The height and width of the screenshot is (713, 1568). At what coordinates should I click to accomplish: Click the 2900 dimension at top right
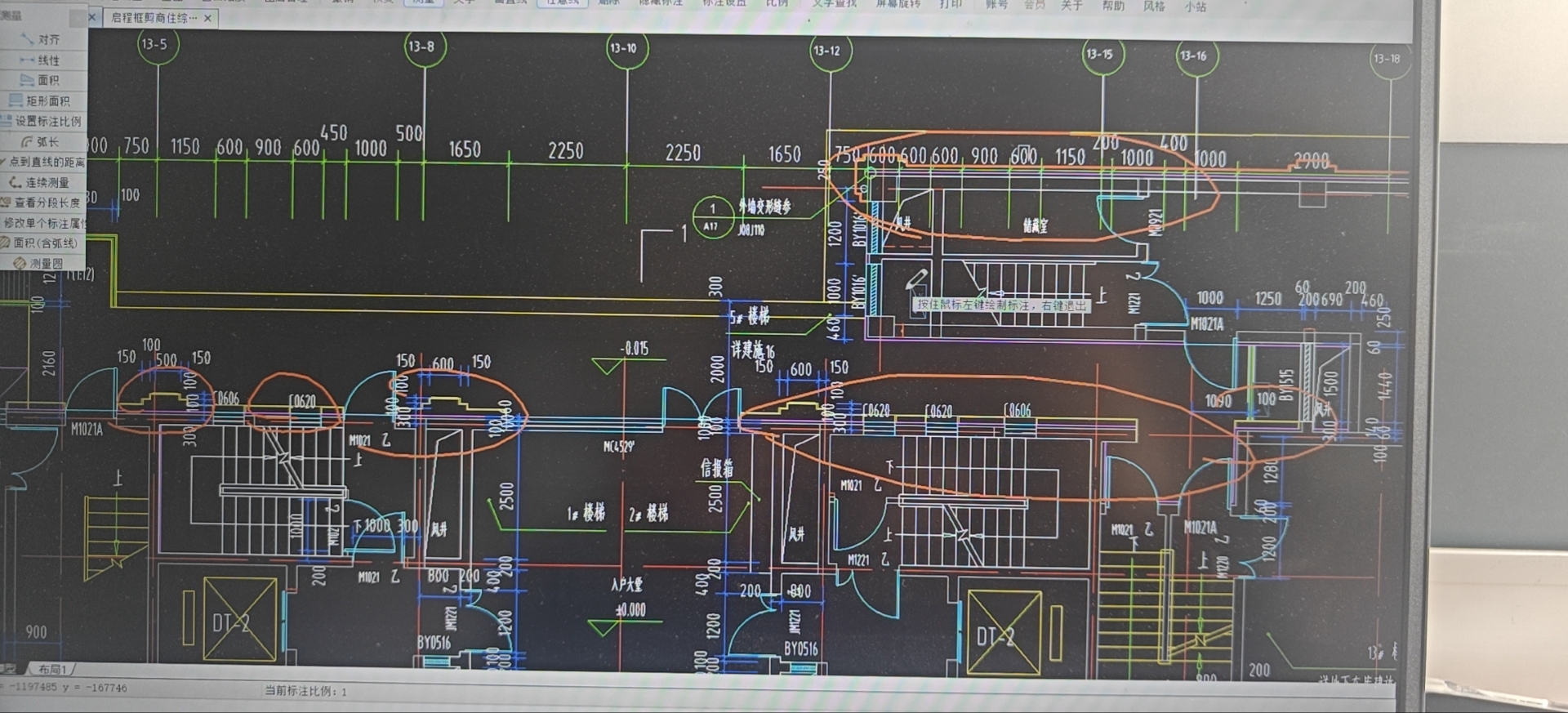coord(1311,162)
